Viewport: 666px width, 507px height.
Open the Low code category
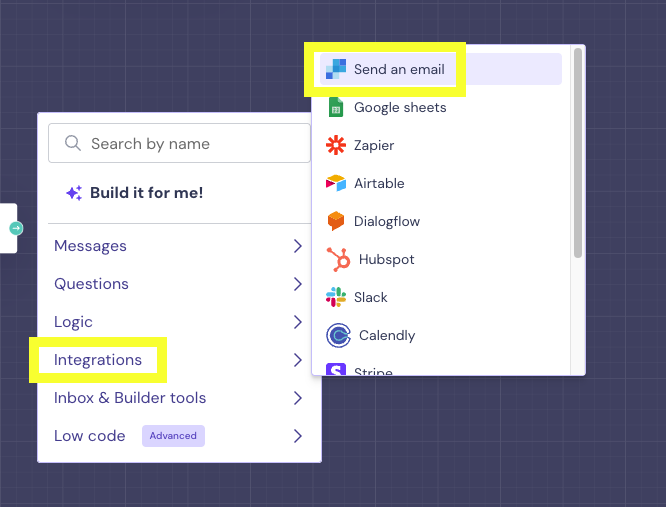click(90, 436)
